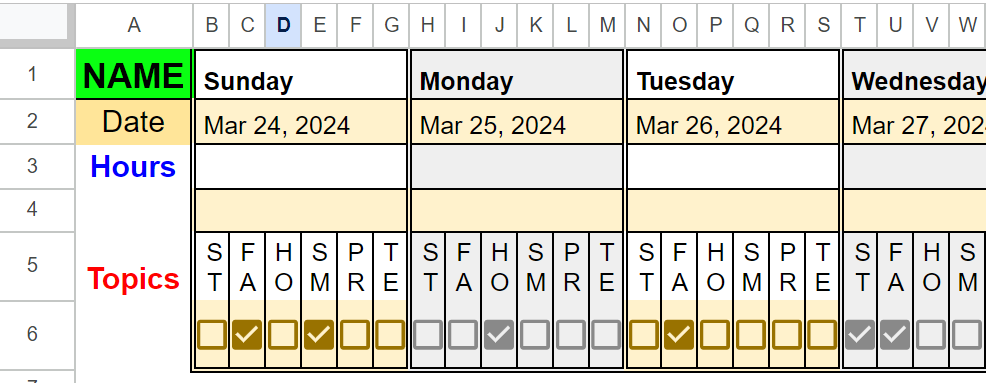Click the green NAME cell
Screen dimensions: 986x383
click(133, 74)
